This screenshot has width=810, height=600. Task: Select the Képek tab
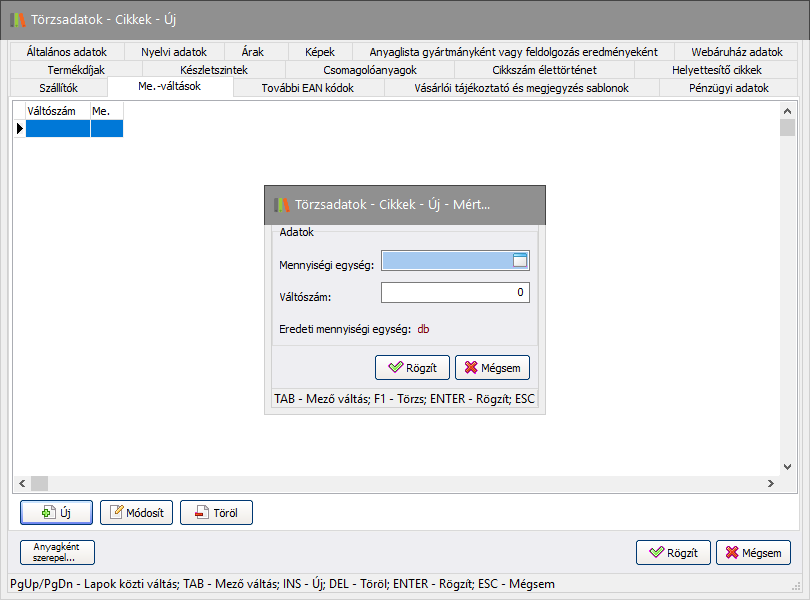coord(320,52)
